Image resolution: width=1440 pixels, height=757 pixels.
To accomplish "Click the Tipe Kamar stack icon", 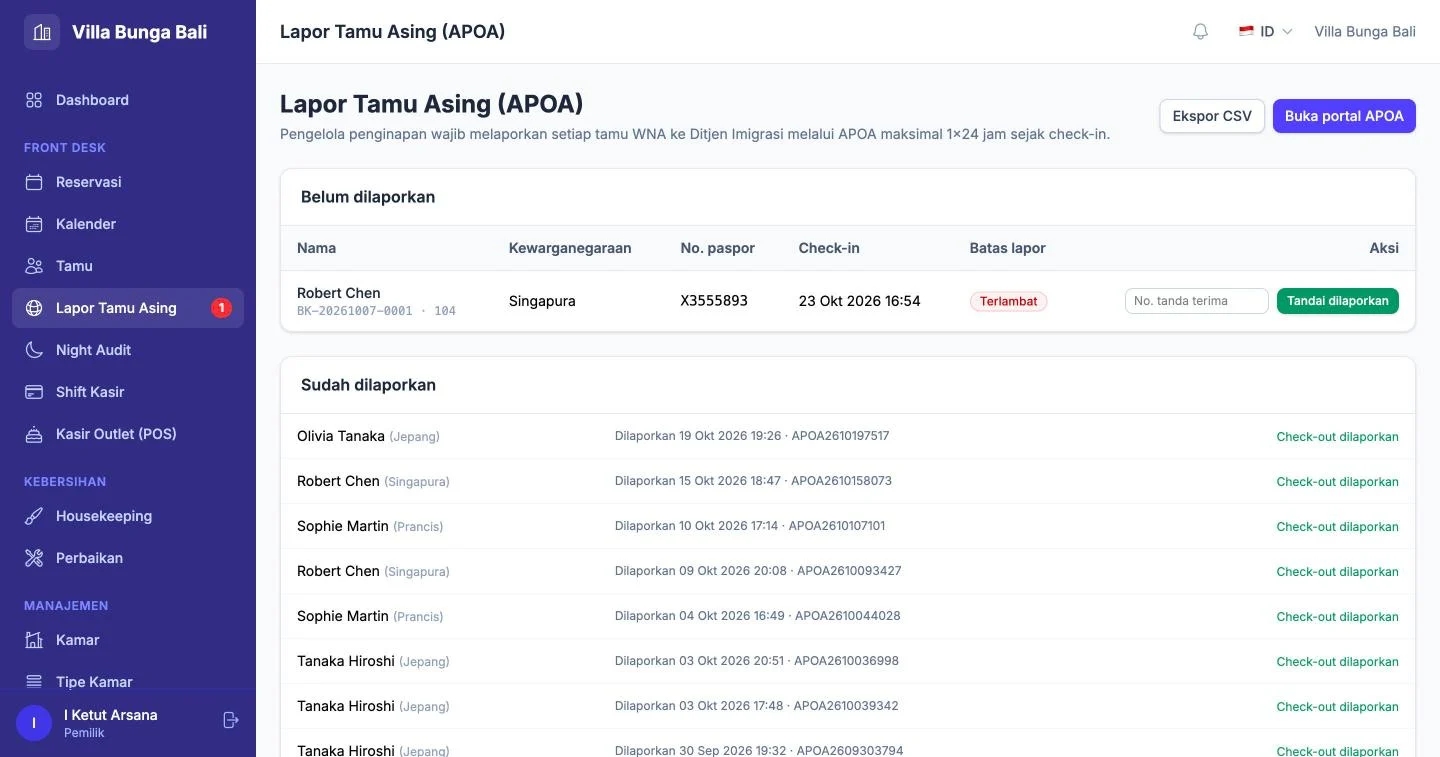I will [x=34, y=682].
